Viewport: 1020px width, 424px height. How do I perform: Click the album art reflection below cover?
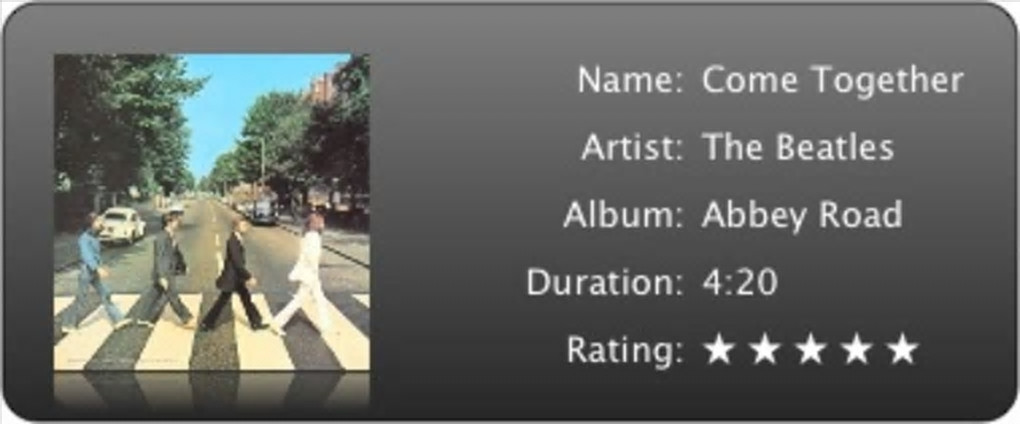[x=212, y=392]
